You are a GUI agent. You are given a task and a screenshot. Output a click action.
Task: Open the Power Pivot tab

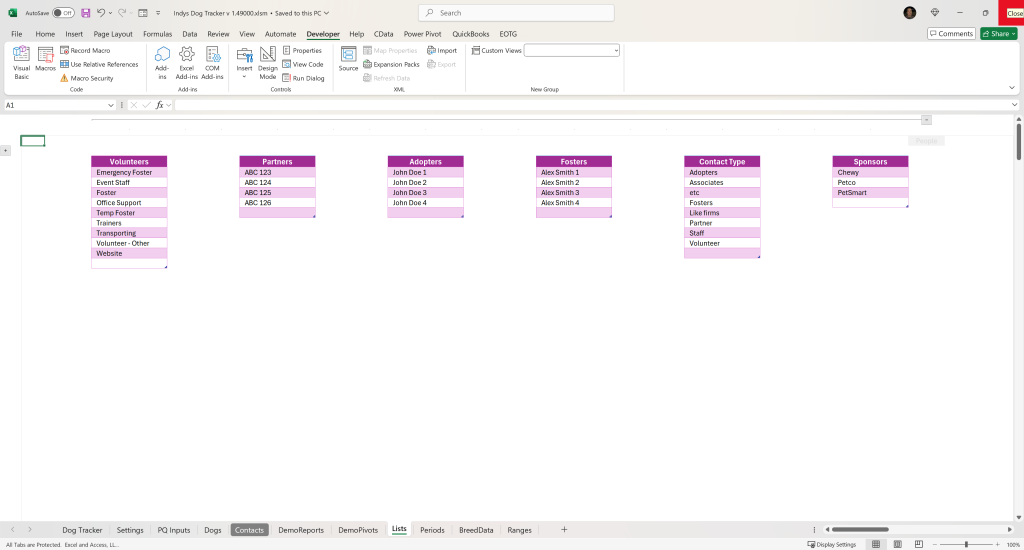click(x=423, y=34)
